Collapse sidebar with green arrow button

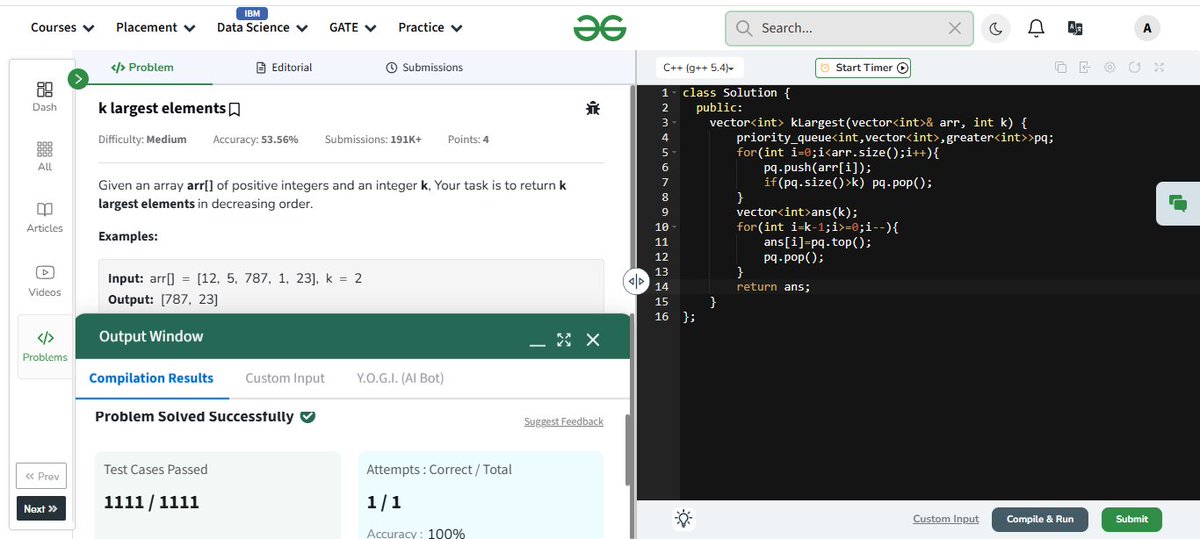coord(78,79)
